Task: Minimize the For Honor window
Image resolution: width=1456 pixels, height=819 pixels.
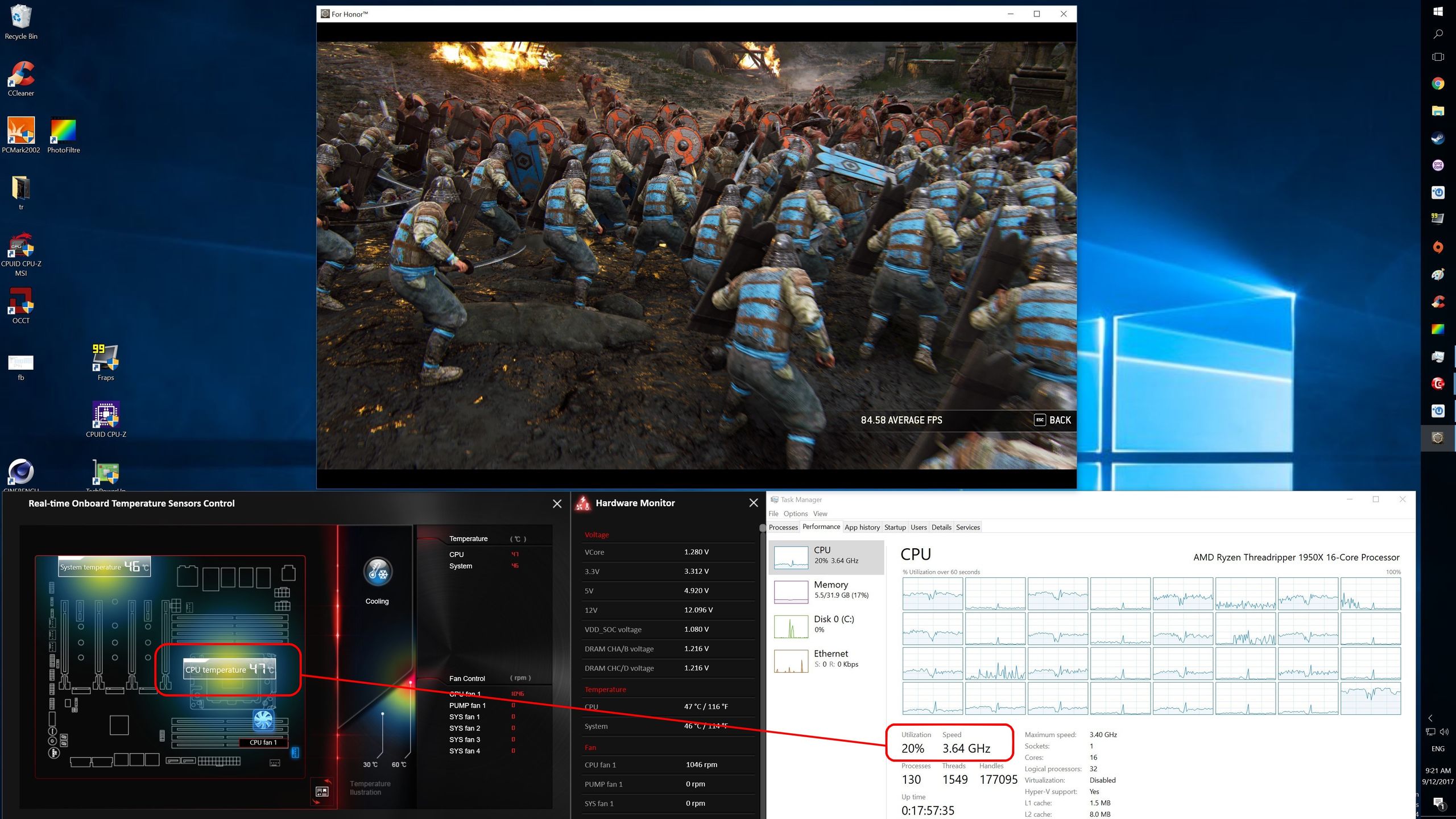Action: coord(1011,14)
